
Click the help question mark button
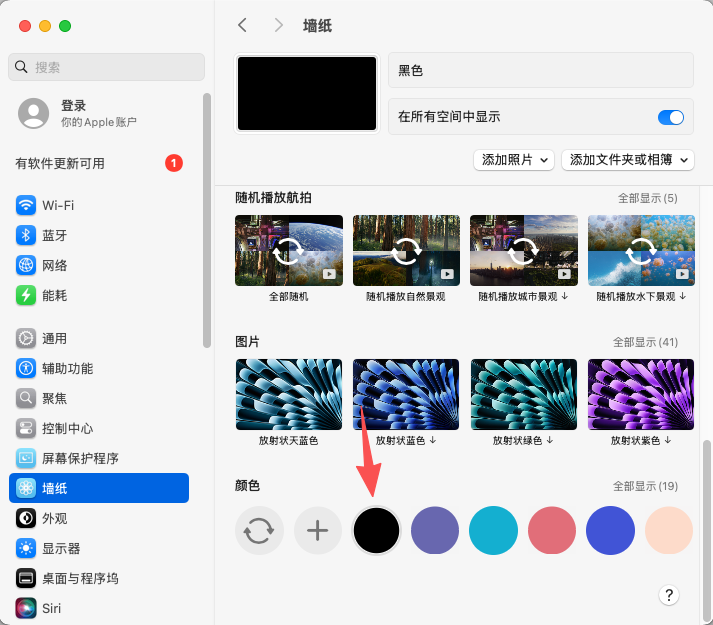point(669,595)
